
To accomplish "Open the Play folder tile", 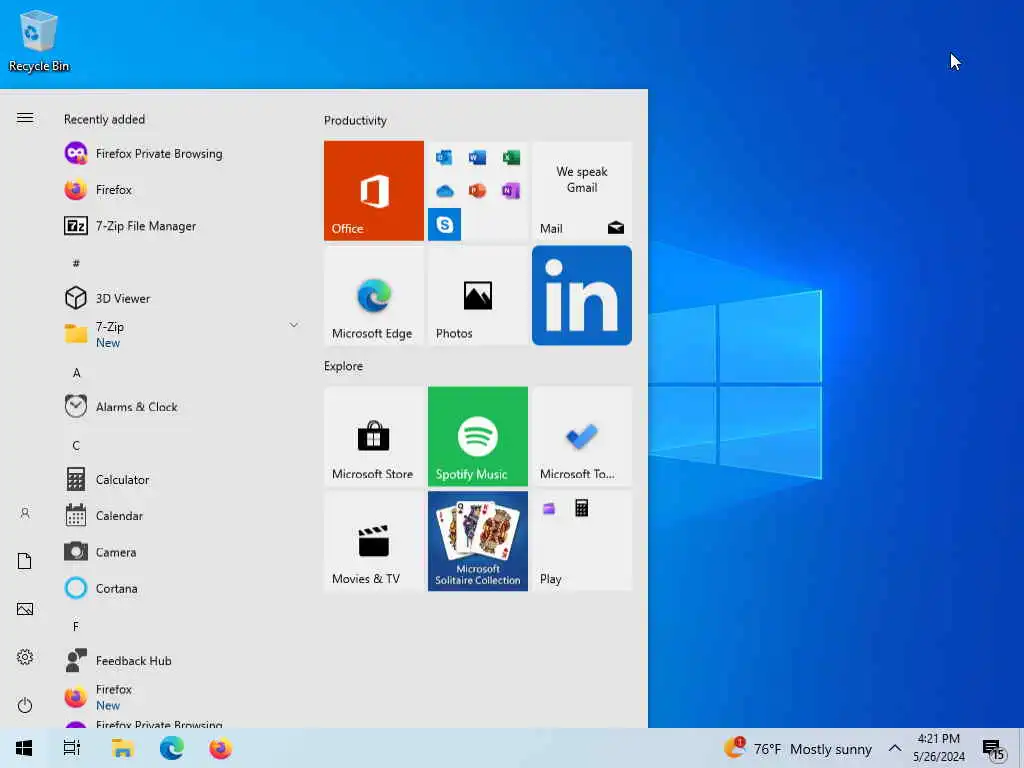I will pyautogui.click(x=582, y=541).
